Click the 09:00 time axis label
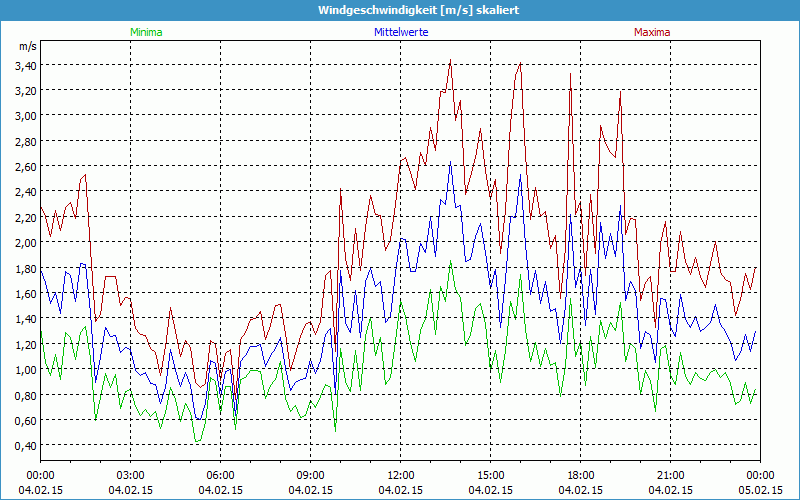800x500 pixels. click(x=310, y=475)
